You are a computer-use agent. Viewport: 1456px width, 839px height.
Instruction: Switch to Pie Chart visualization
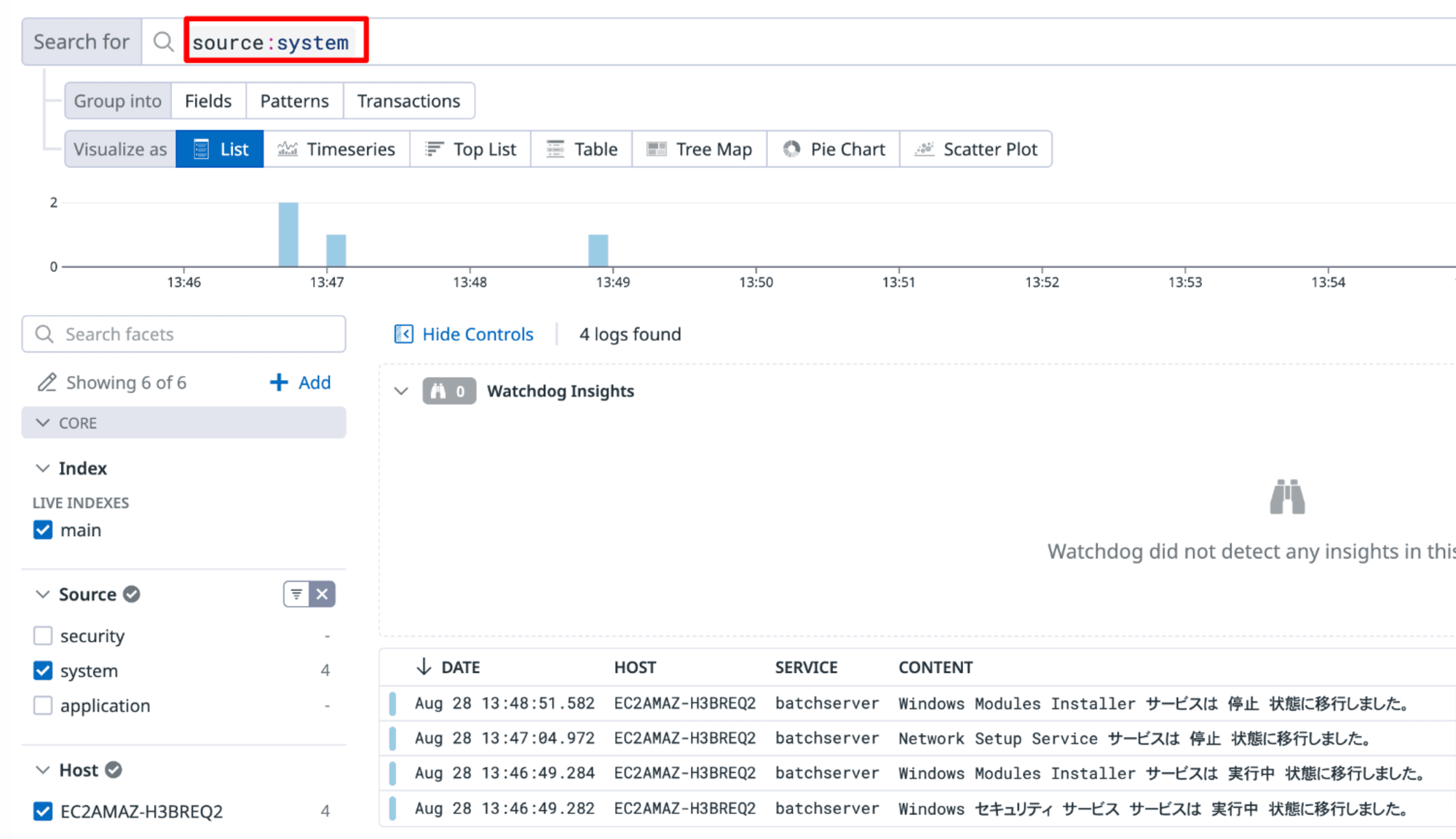coord(834,149)
